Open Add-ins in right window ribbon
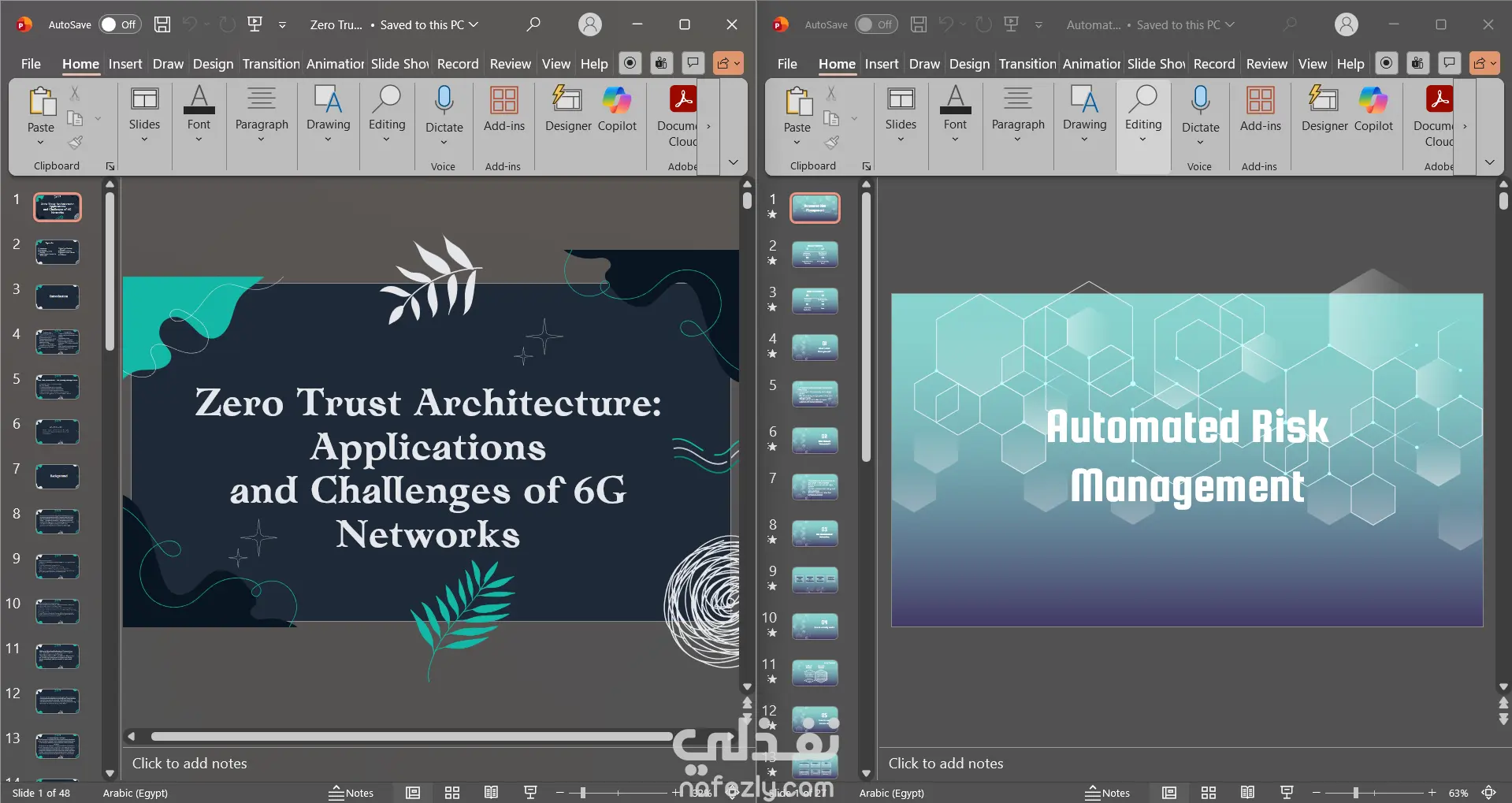 (1260, 109)
